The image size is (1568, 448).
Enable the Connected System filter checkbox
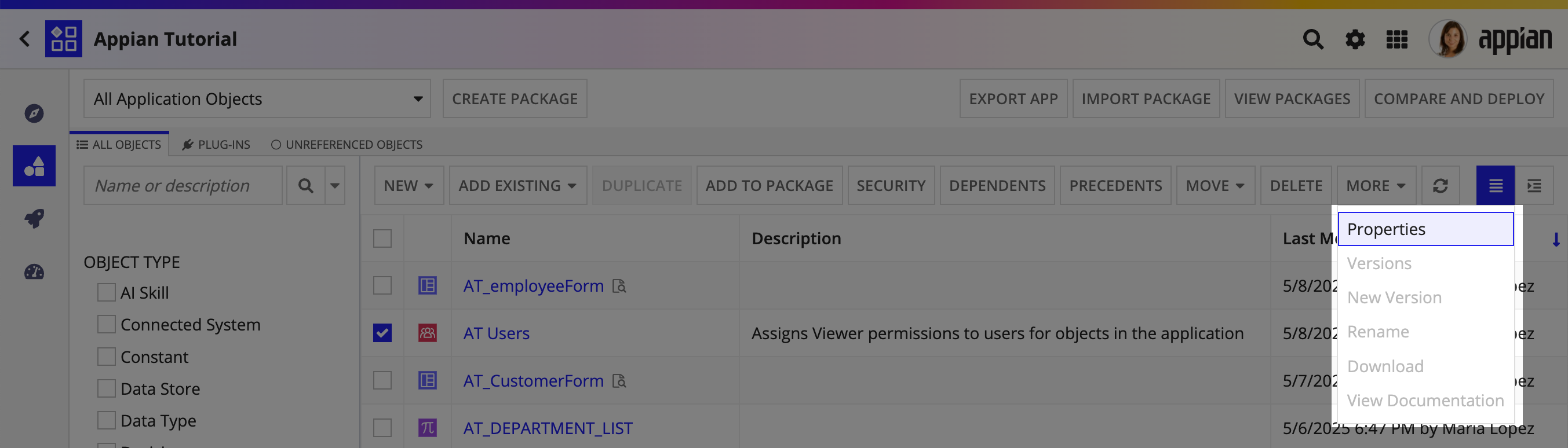point(107,325)
